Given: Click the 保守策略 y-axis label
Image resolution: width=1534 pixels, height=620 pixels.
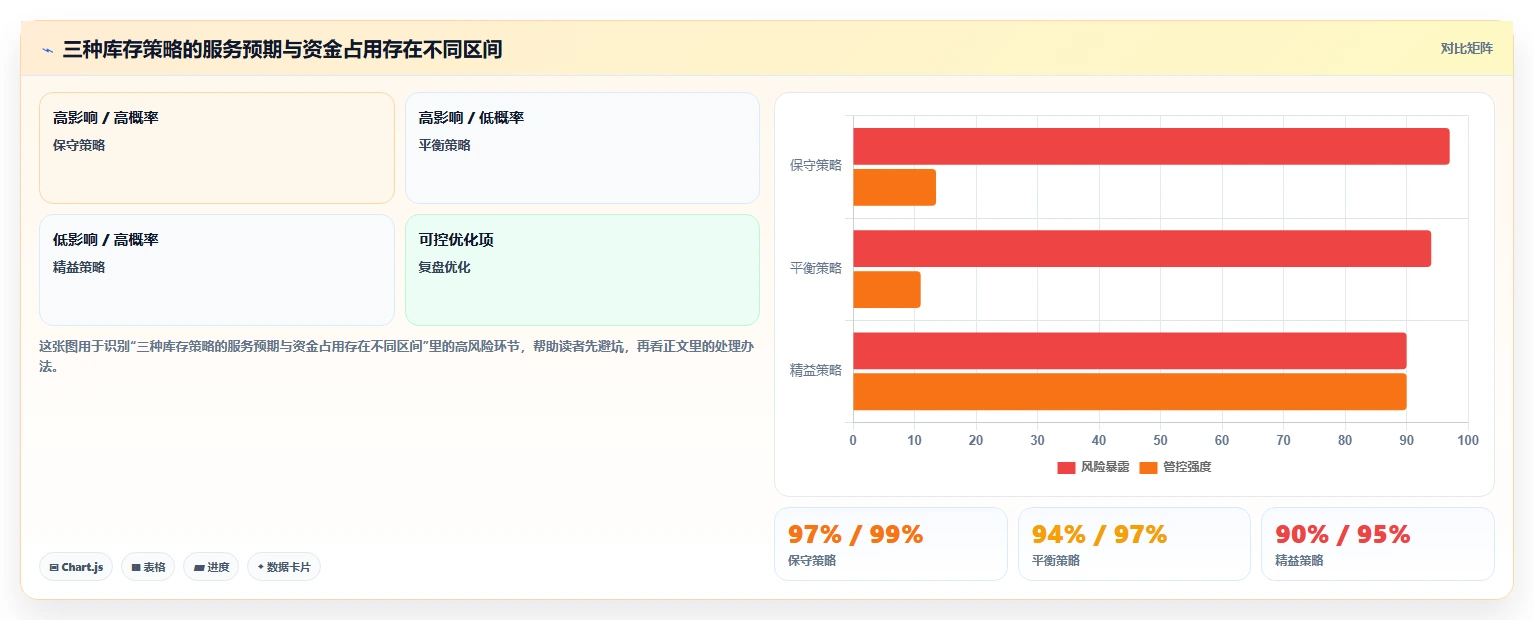Looking at the screenshot, I should click(816, 166).
